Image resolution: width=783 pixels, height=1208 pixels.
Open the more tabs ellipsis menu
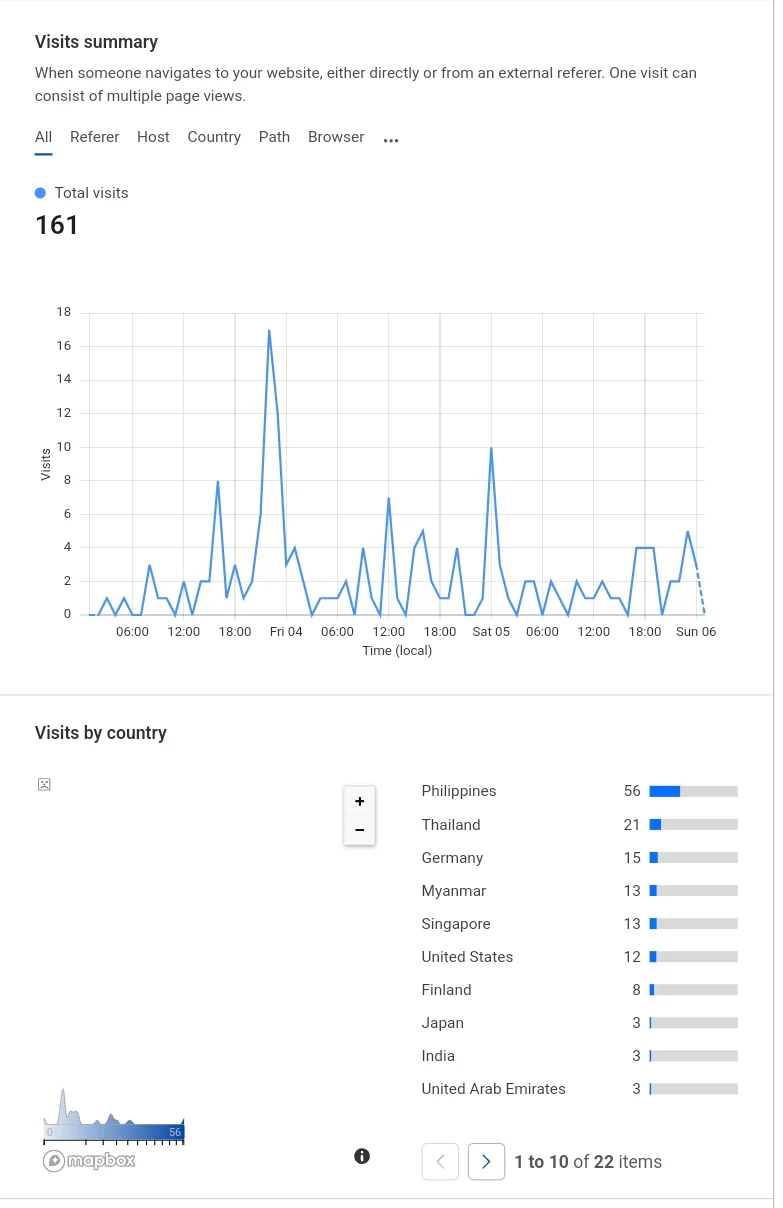(391, 140)
